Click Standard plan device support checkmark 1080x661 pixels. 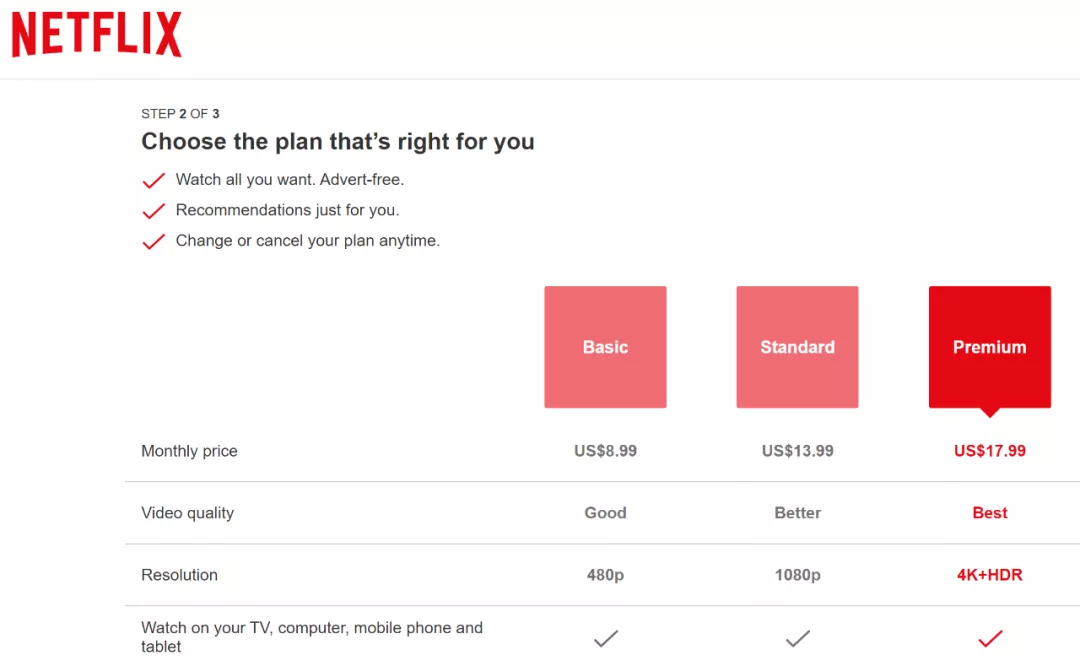point(797,638)
